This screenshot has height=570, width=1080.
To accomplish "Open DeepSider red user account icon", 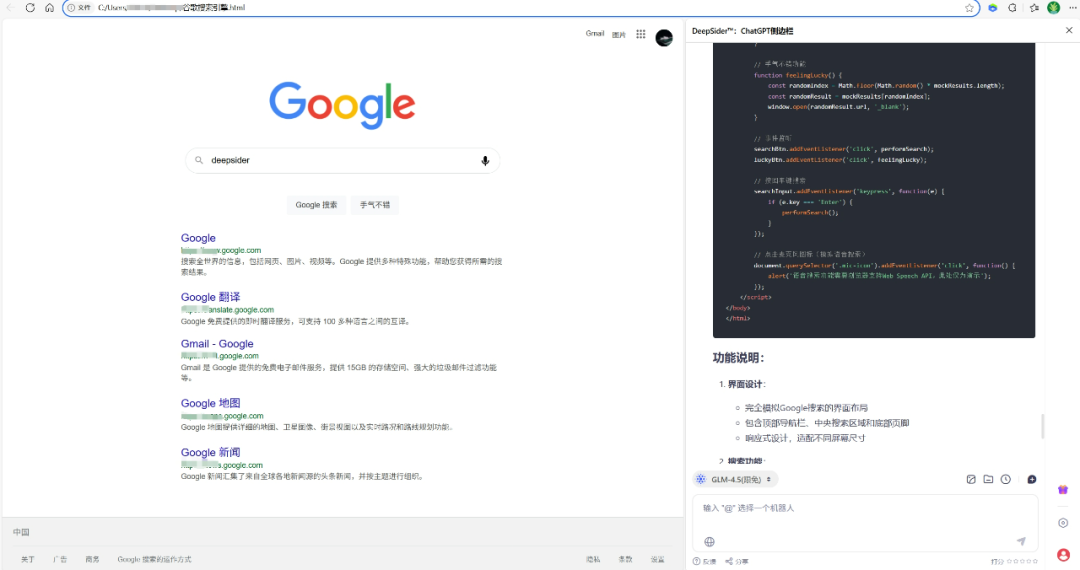I will [x=1063, y=555].
